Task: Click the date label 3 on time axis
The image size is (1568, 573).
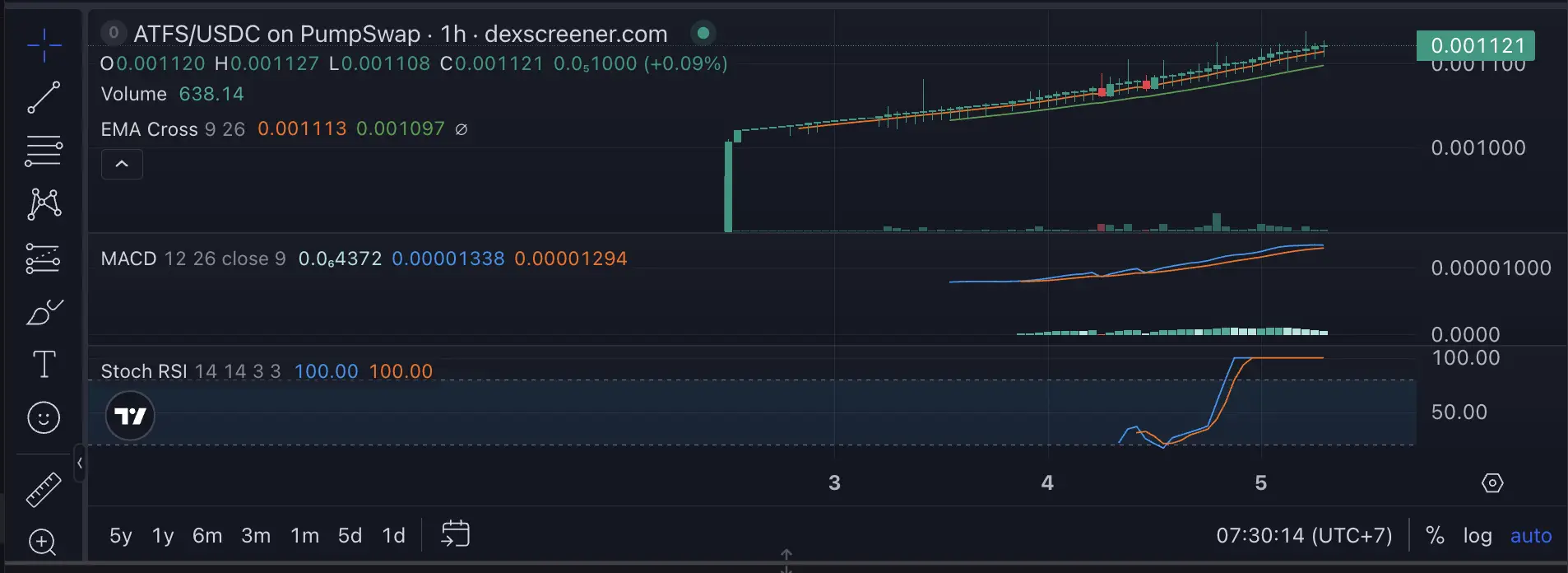Action: (x=834, y=482)
